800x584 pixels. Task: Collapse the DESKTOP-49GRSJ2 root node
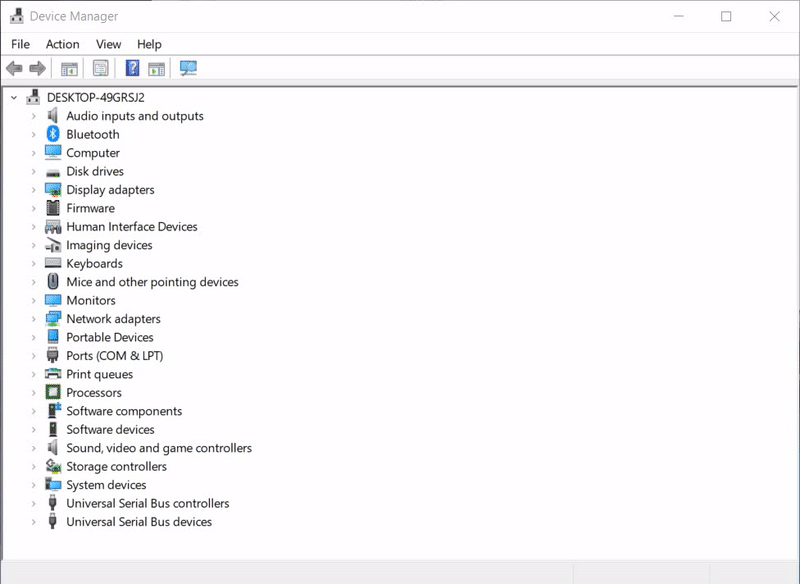point(14,97)
